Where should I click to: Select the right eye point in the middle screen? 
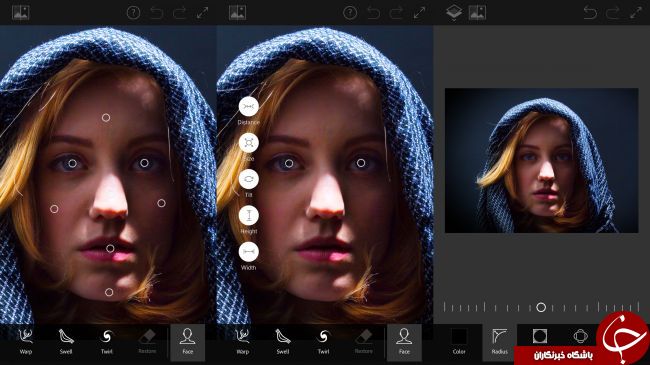coord(361,163)
